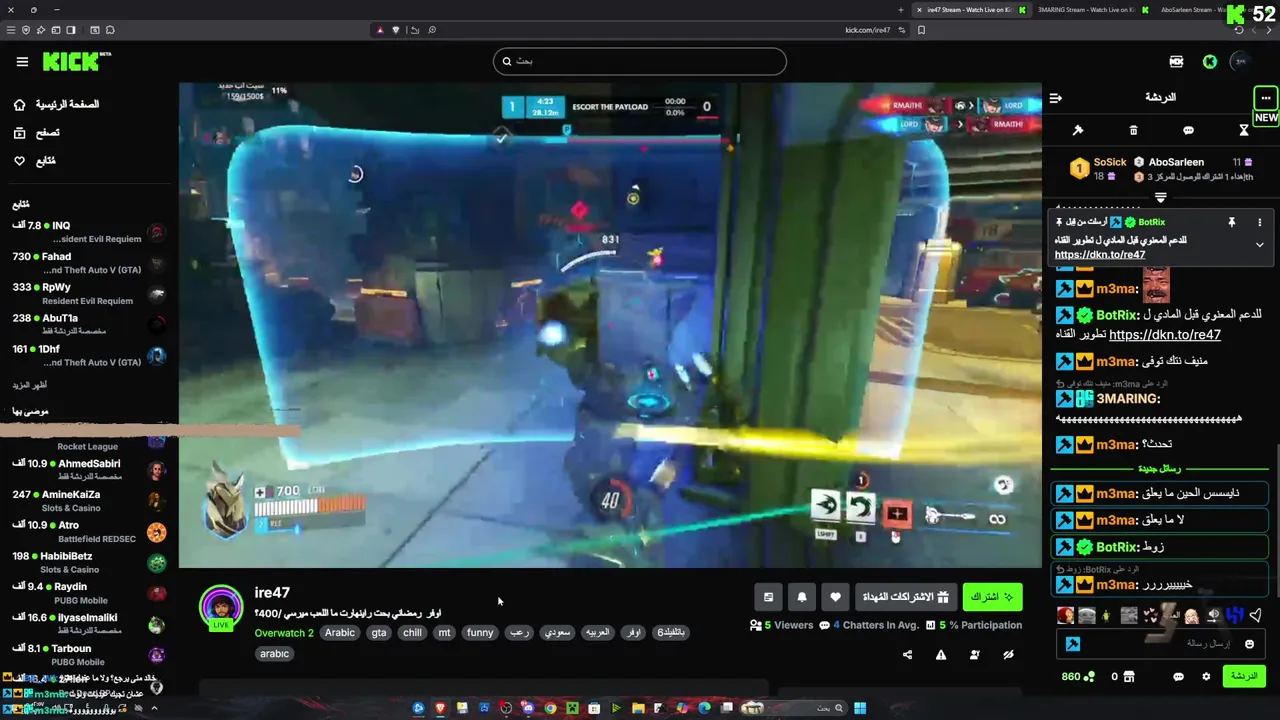Click the 3MARING username in chat
This screenshot has width=1280, height=720.
click(1128, 399)
